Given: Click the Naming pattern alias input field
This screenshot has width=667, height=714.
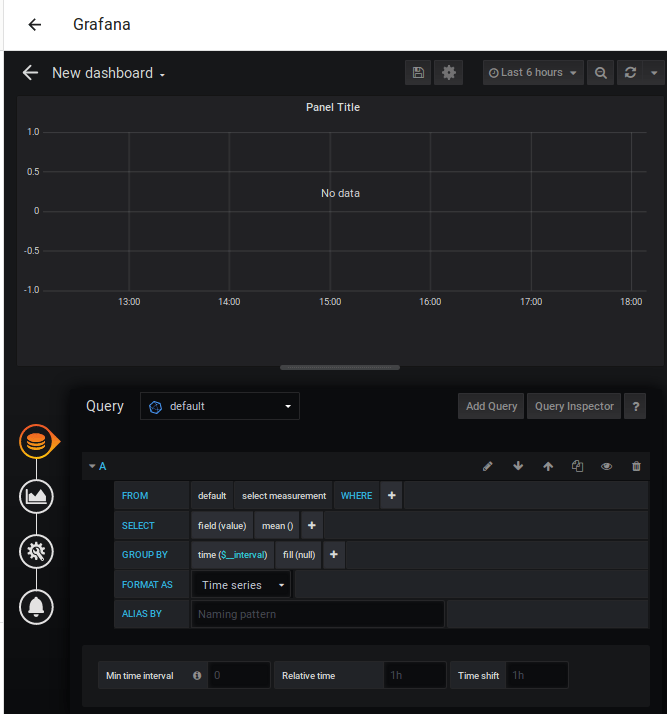Looking at the screenshot, I should (x=317, y=614).
